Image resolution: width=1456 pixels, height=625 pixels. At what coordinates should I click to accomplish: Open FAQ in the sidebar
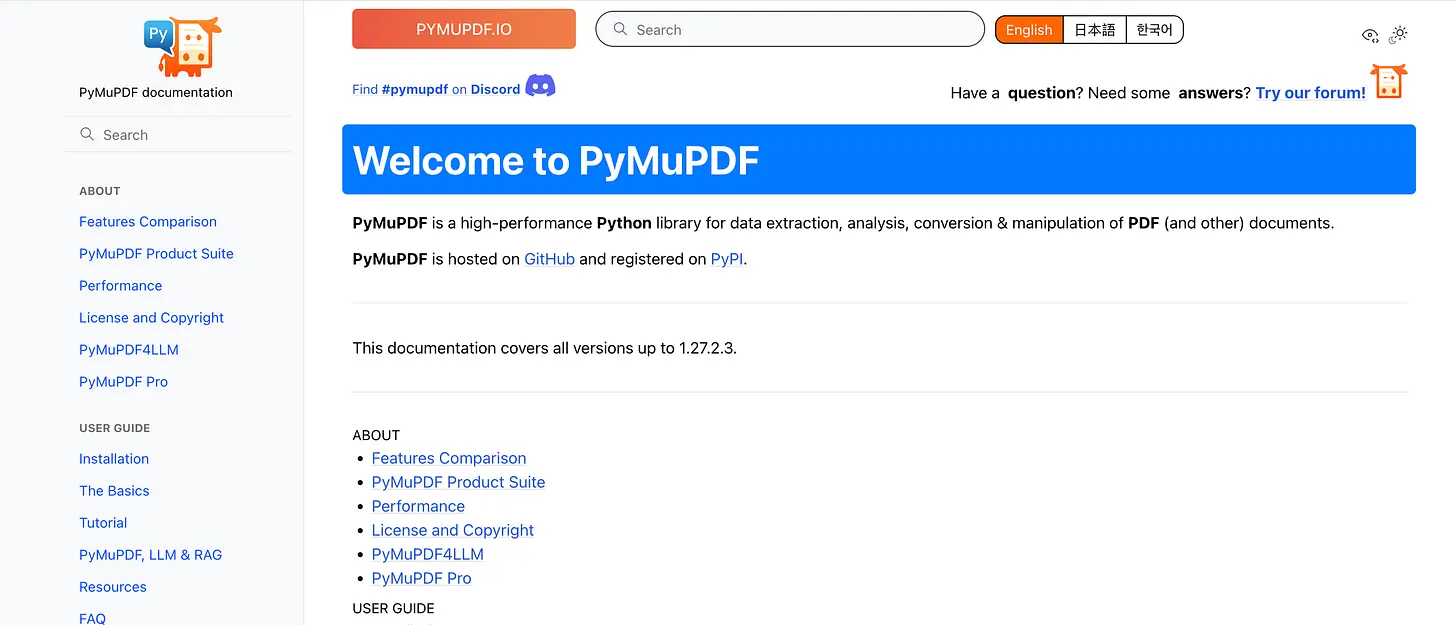(92, 618)
